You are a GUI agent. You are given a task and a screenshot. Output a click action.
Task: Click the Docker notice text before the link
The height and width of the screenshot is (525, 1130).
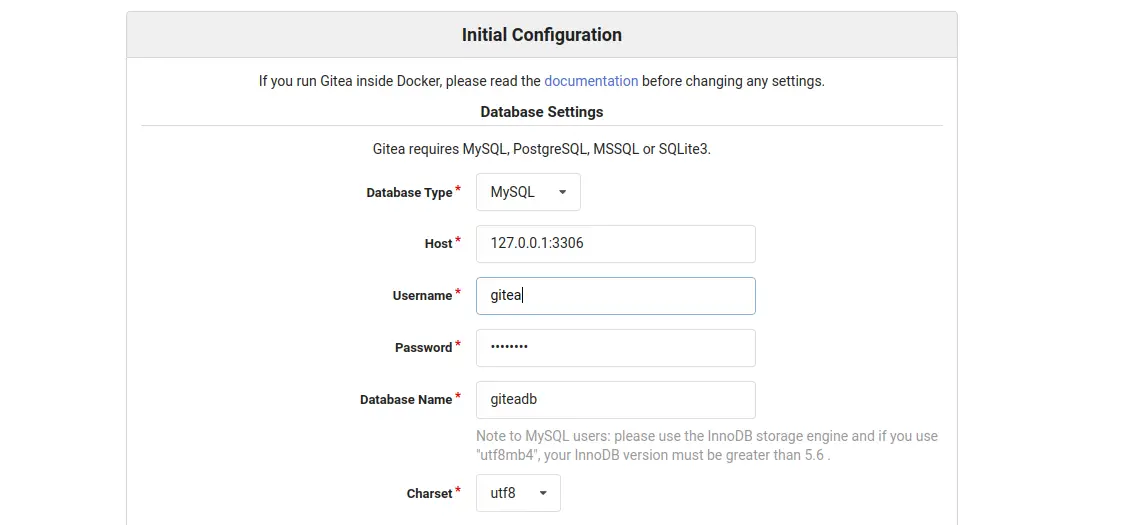point(399,81)
